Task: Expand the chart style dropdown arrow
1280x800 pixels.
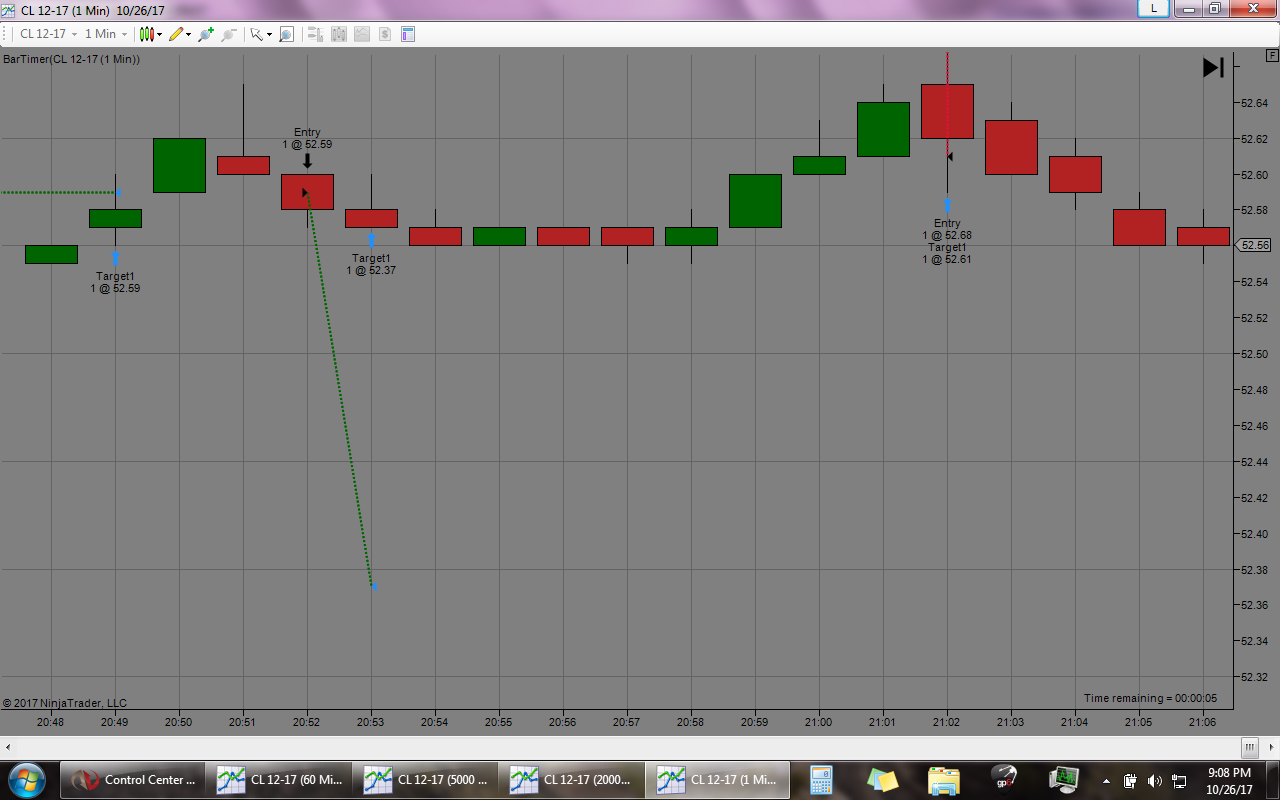Action: 160,34
